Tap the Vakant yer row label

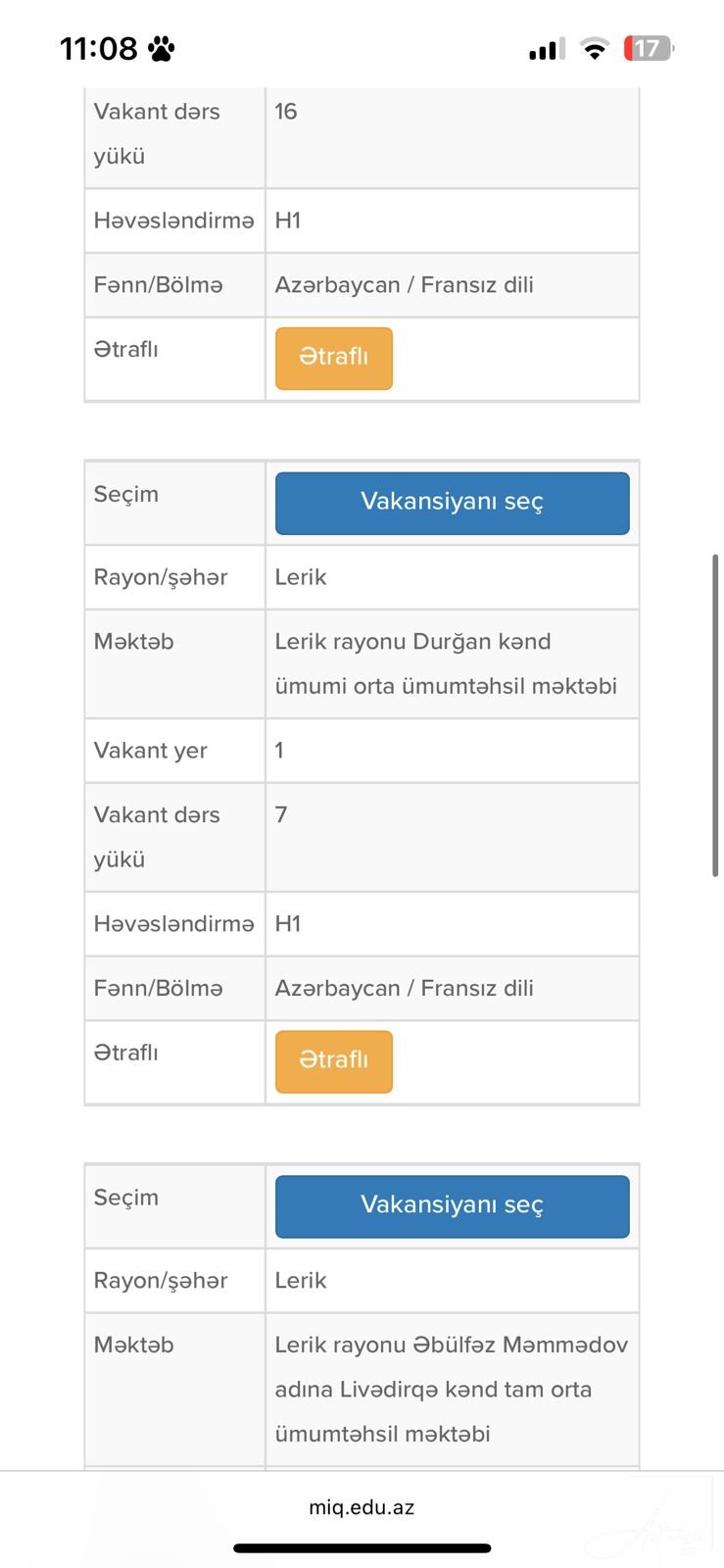coord(151,751)
